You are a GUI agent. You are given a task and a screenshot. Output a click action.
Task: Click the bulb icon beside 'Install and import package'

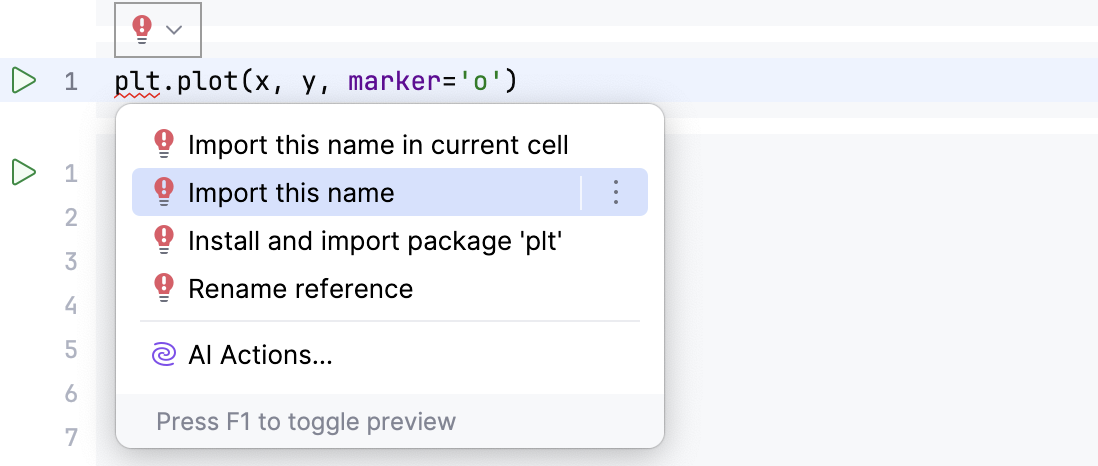pos(164,241)
